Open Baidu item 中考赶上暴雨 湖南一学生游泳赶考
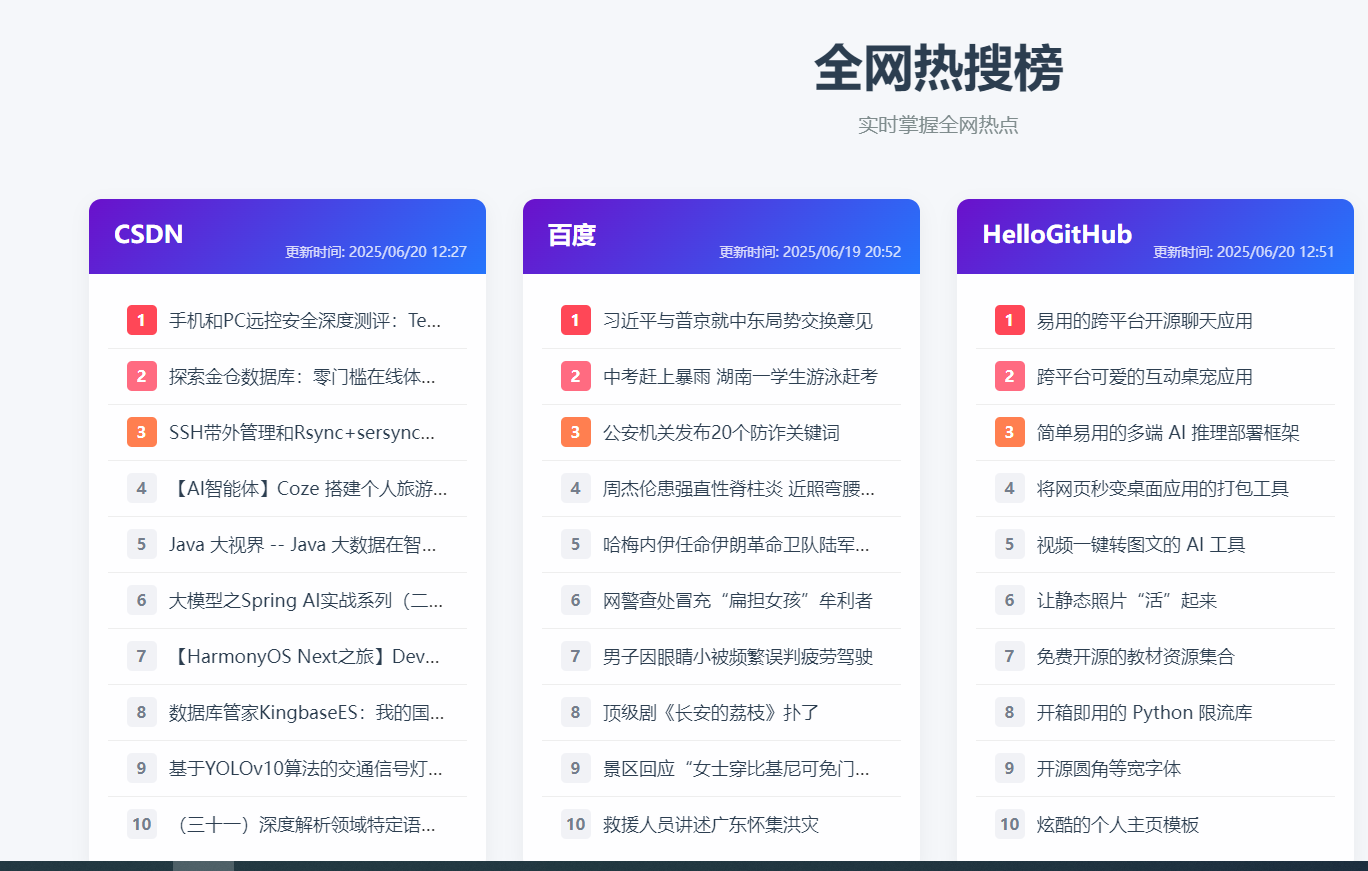The width and height of the screenshot is (1368, 871). (740, 376)
